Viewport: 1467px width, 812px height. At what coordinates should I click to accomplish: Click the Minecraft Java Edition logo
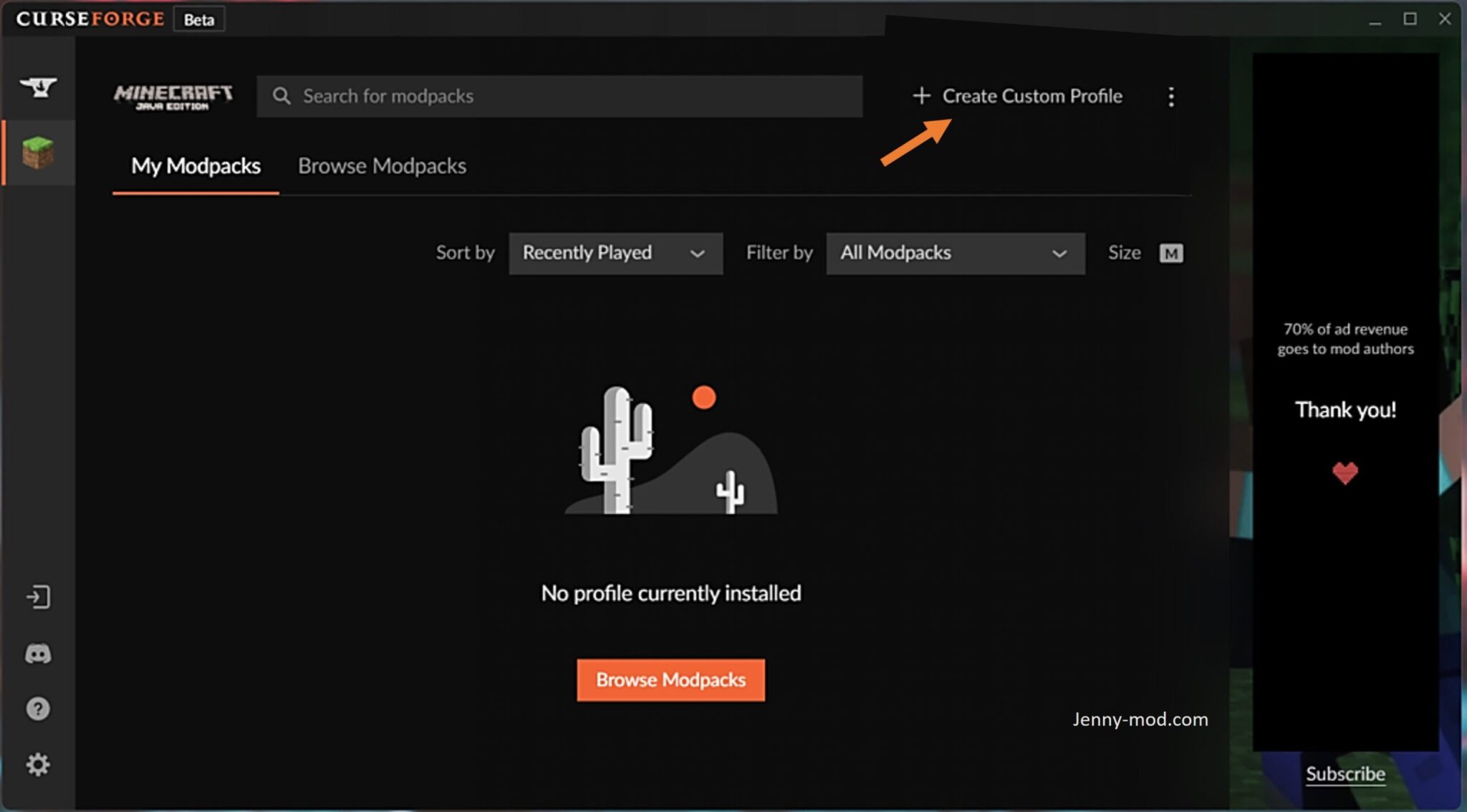click(x=173, y=97)
